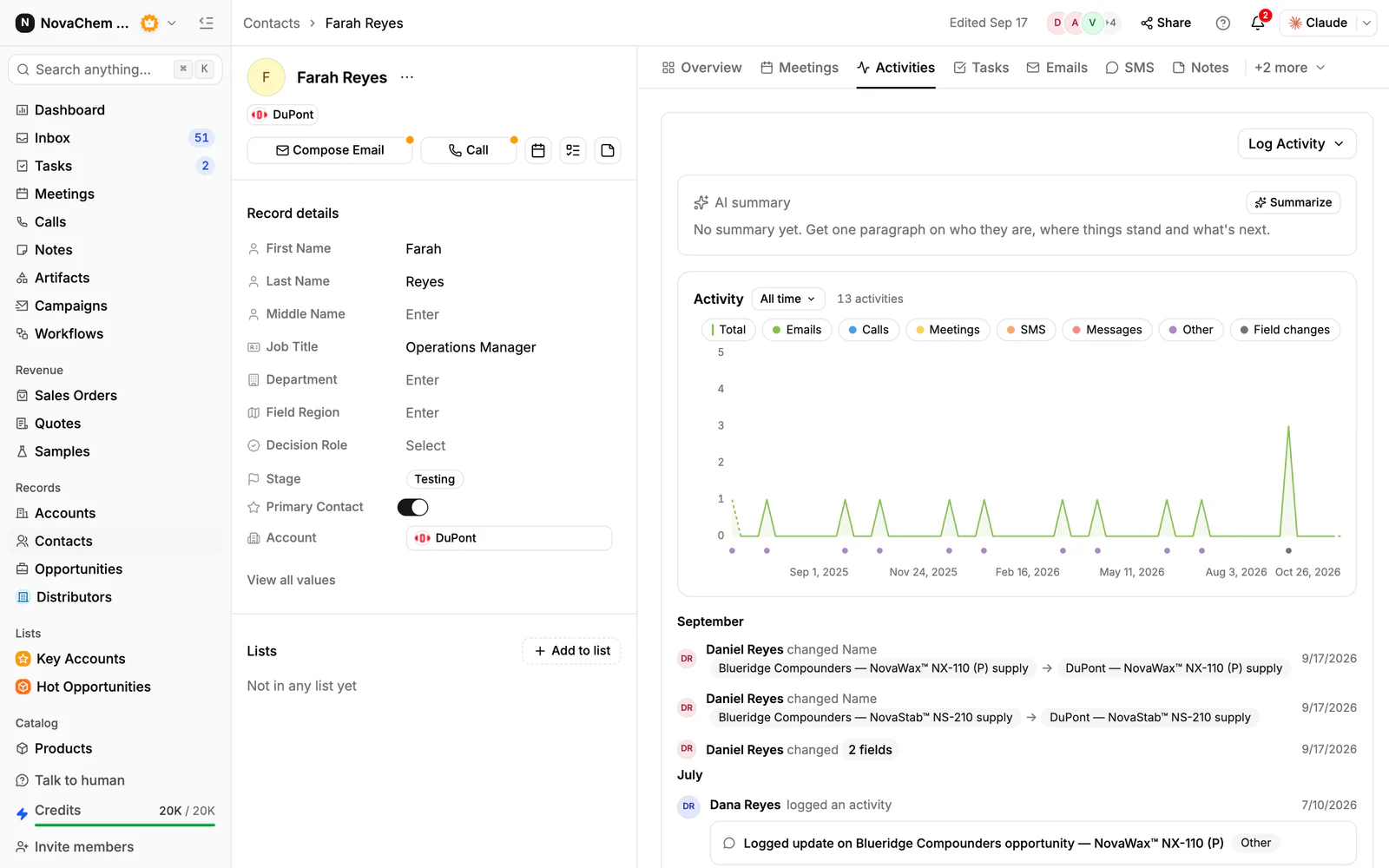Image resolution: width=1389 pixels, height=868 pixels.
Task: Toggle the SMS series filter chip
Action: pos(1026,330)
